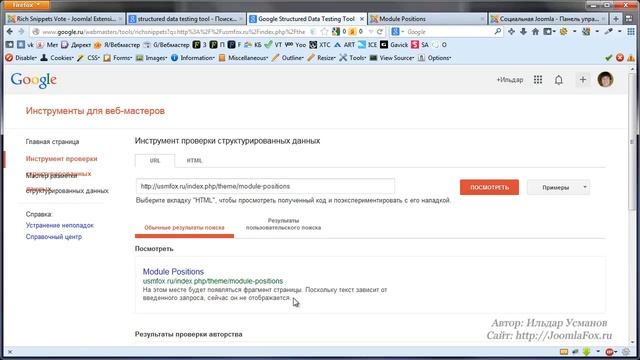Open Справочный центр help link

pyautogui.click(x=53, y=237)
